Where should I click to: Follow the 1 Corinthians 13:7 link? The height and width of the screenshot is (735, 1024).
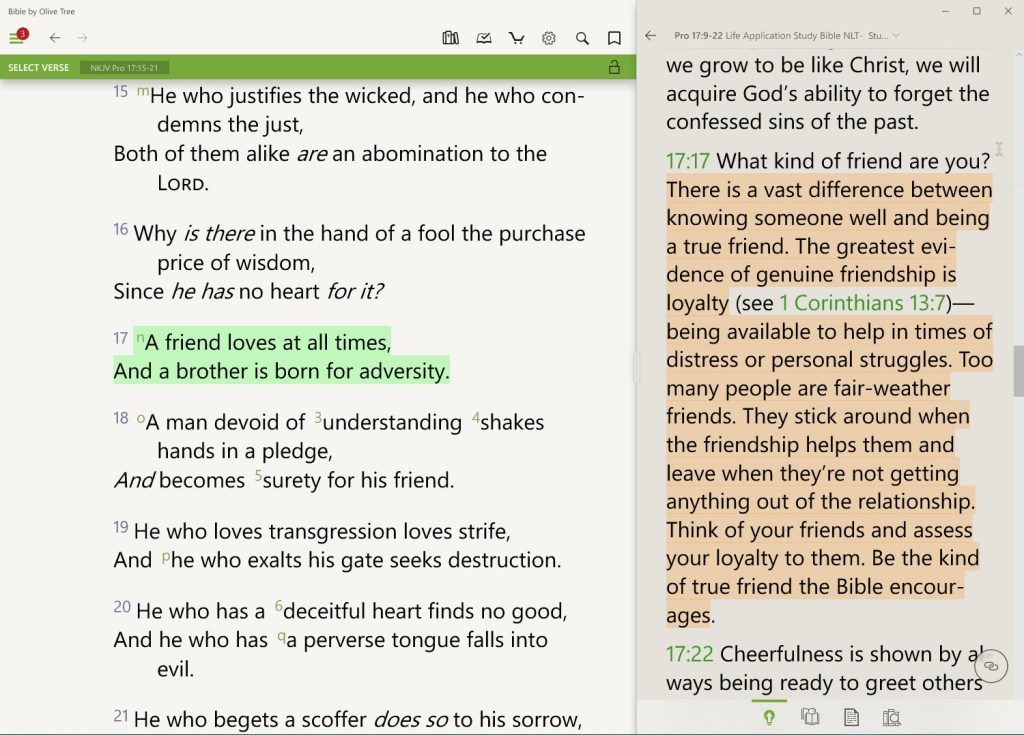pyautogui.click(x=862, y=302)
